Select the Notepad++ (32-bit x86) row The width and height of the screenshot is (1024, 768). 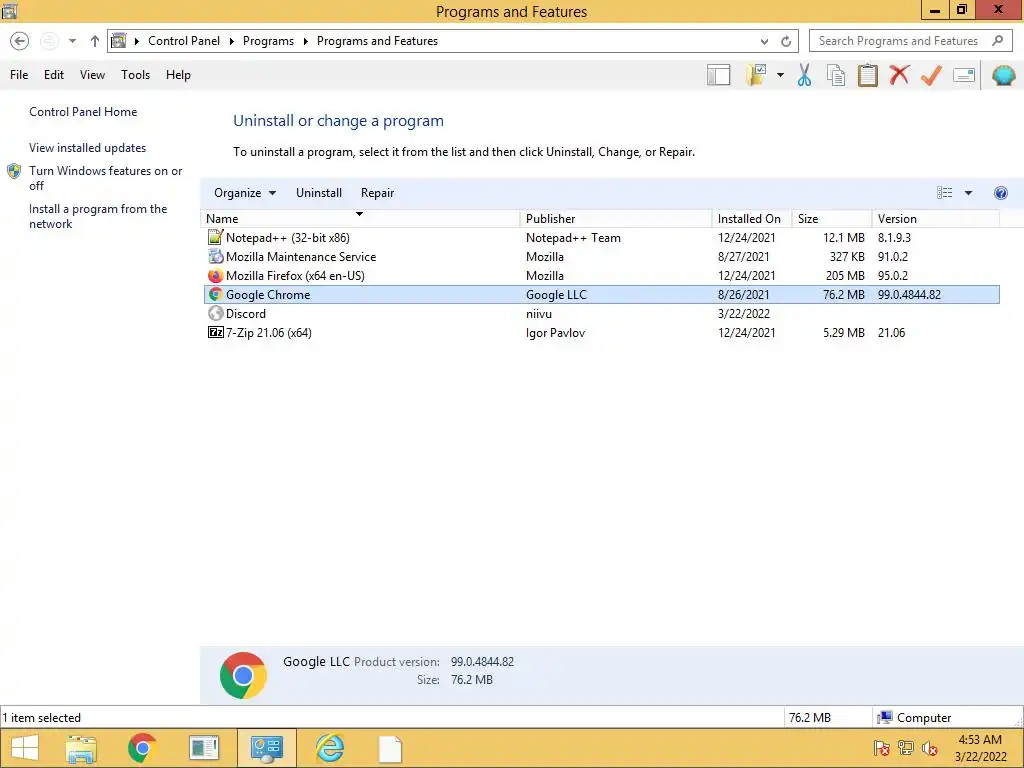[601, 238]
